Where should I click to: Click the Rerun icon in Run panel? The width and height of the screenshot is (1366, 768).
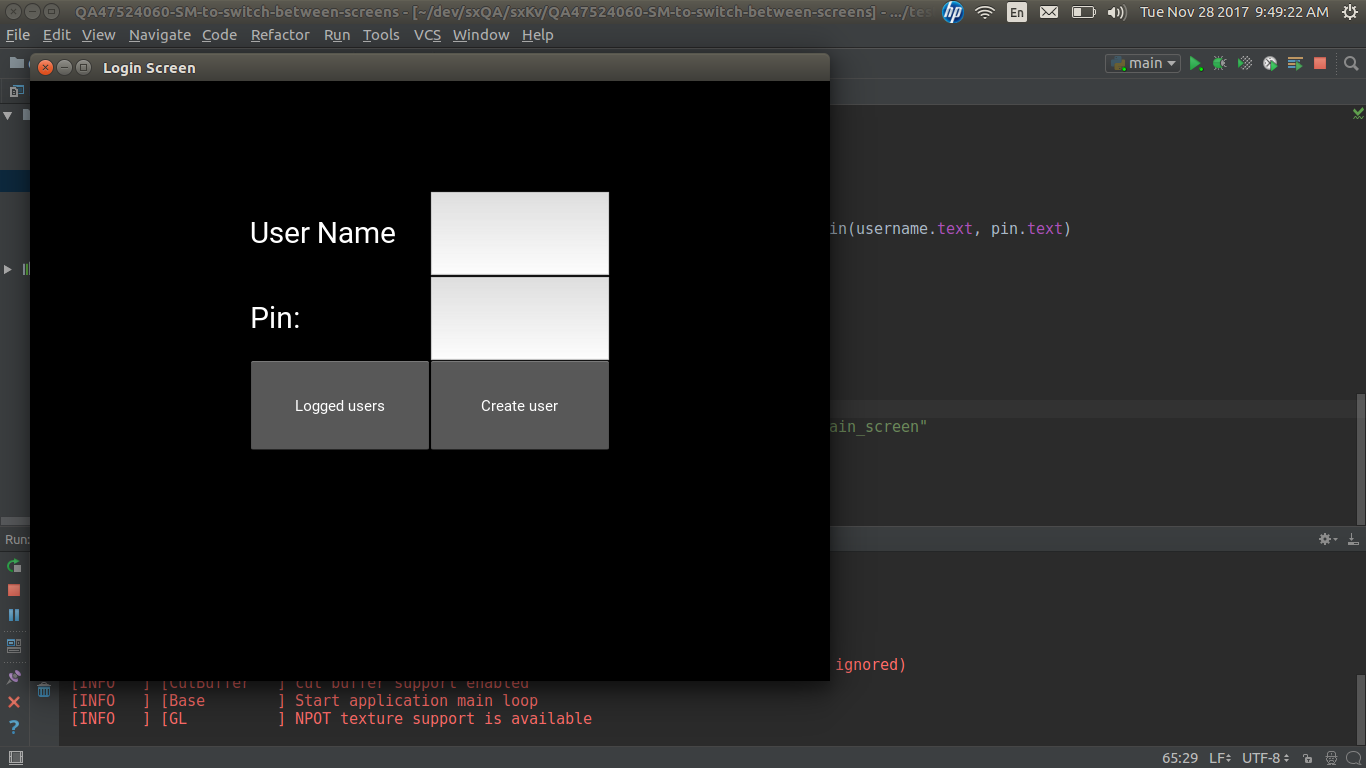pyautogui.click(x=14, y=566)
